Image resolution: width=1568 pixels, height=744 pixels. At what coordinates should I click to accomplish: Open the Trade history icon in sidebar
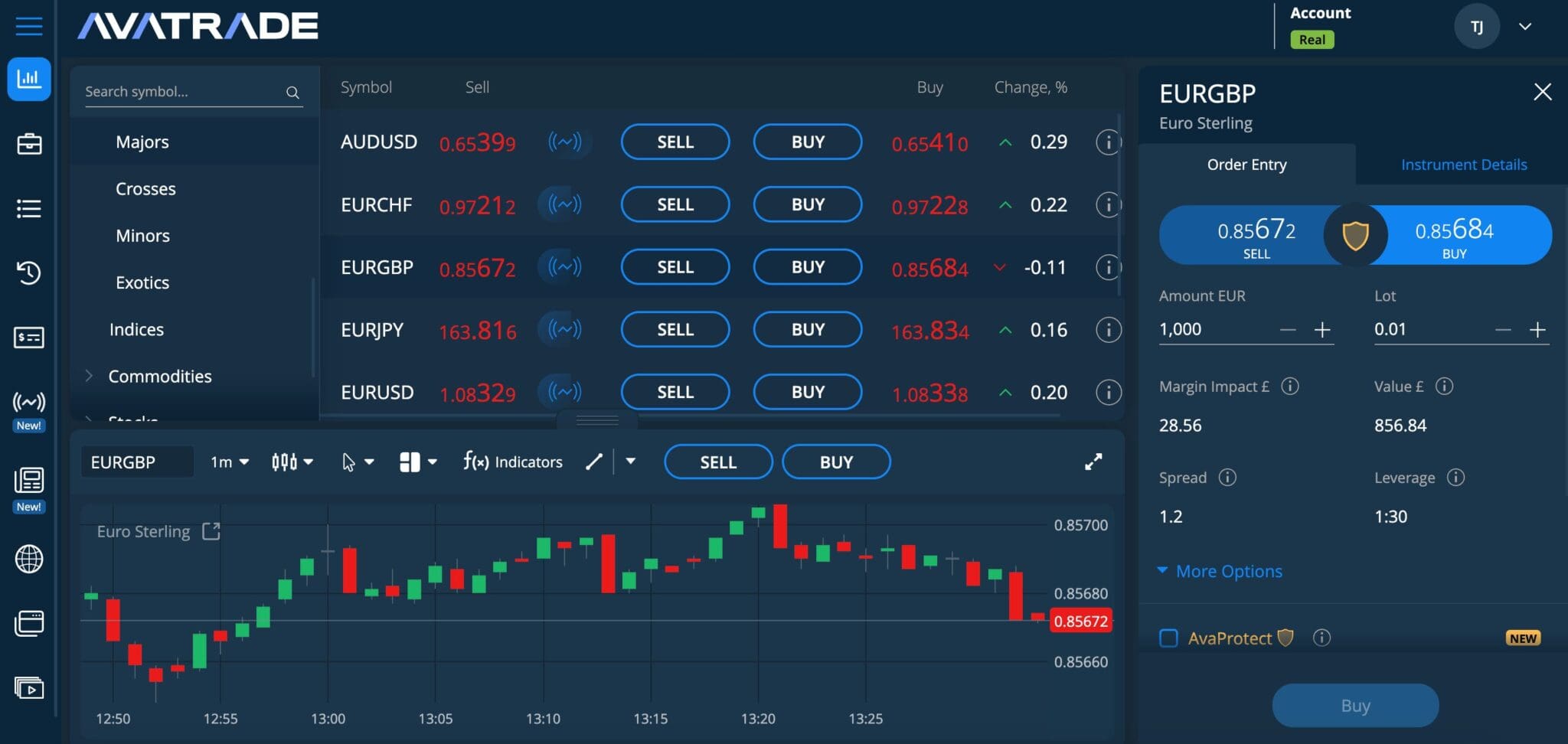click(28, 273)
